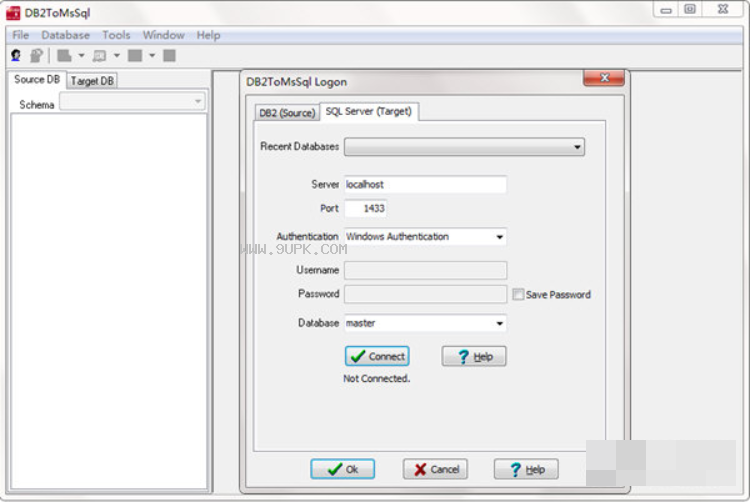Click the bottom Help button beside Cancel

(x=526, y=469)
